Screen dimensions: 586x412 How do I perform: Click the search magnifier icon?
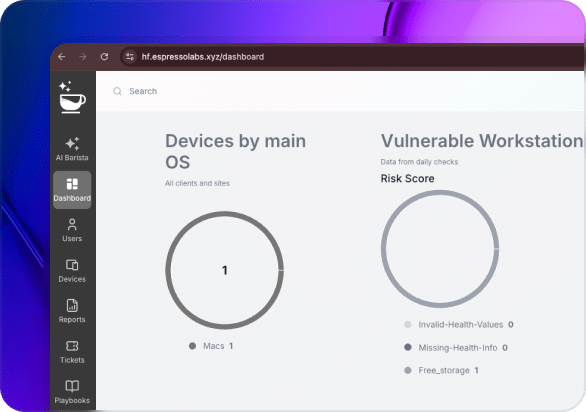117,91
